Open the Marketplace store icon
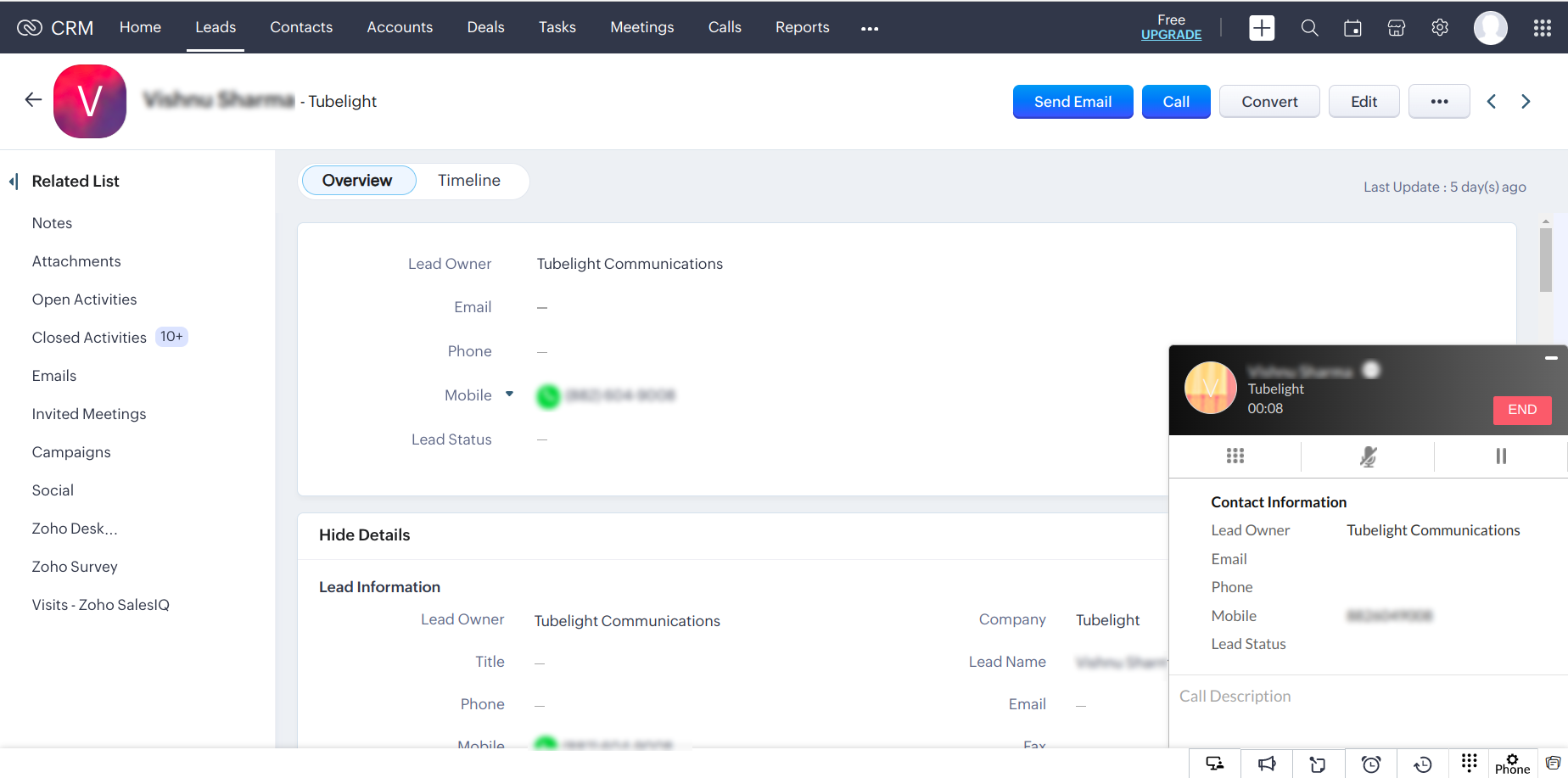 click(1396, 28)
